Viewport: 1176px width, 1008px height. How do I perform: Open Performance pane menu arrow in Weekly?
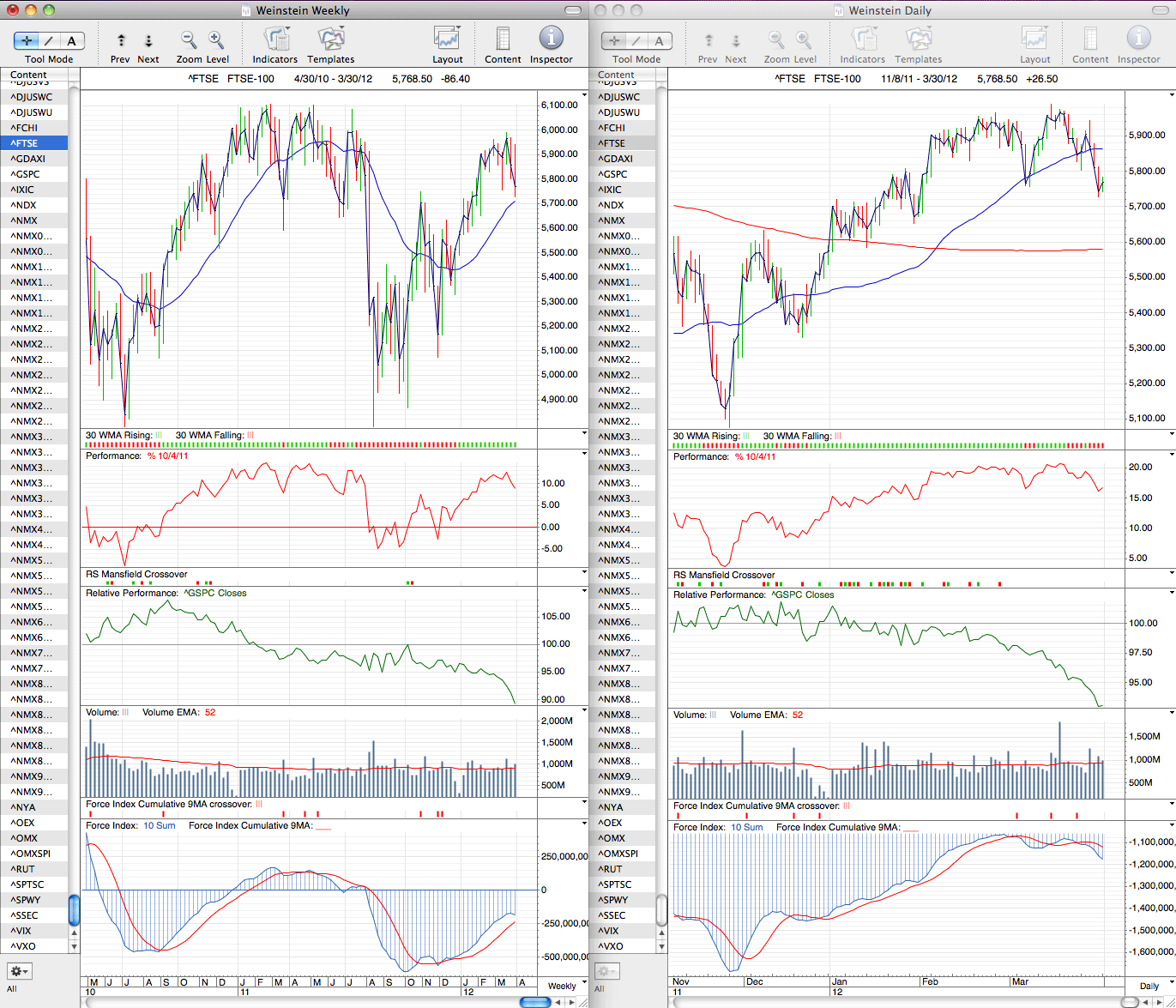pos(584,455)
